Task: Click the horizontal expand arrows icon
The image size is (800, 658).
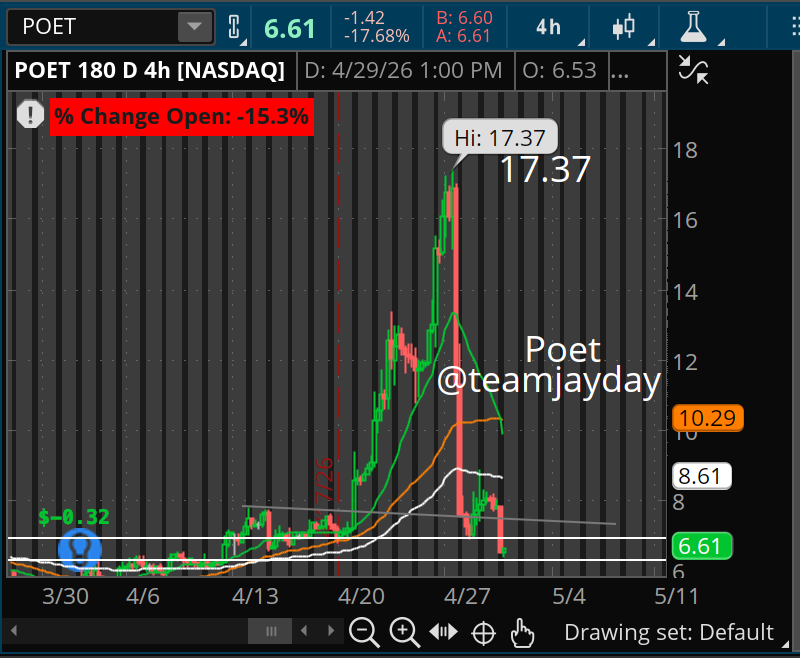Action: pos(443,632)
